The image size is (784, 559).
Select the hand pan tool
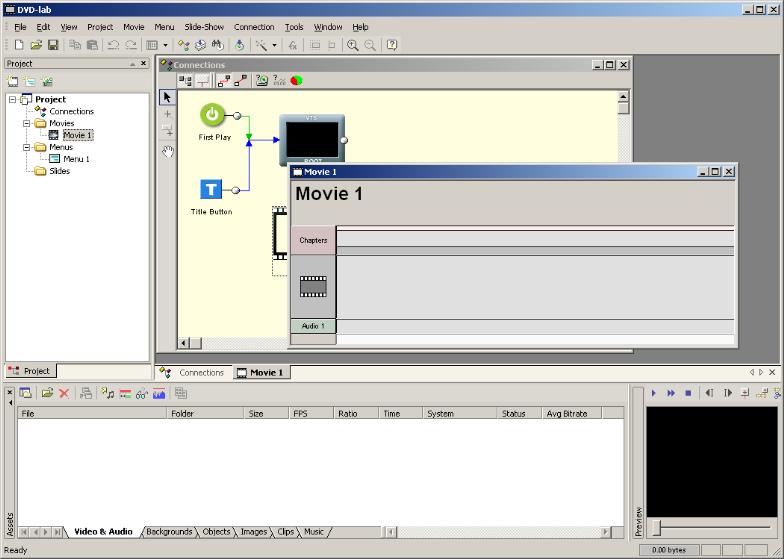167,151
